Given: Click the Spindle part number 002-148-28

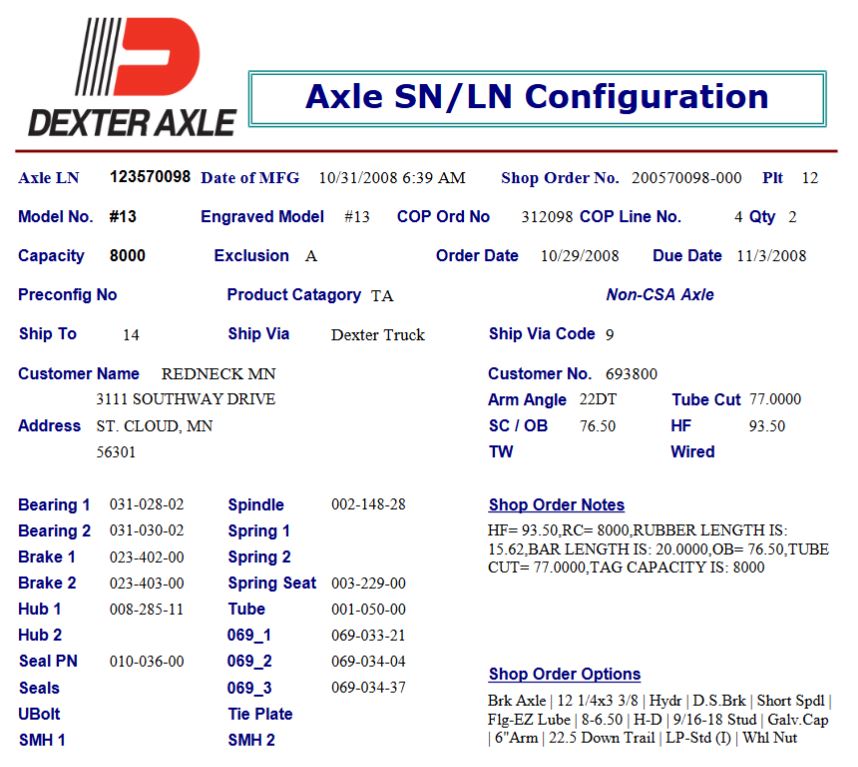Looking at the screenshot, I should 368,505.
